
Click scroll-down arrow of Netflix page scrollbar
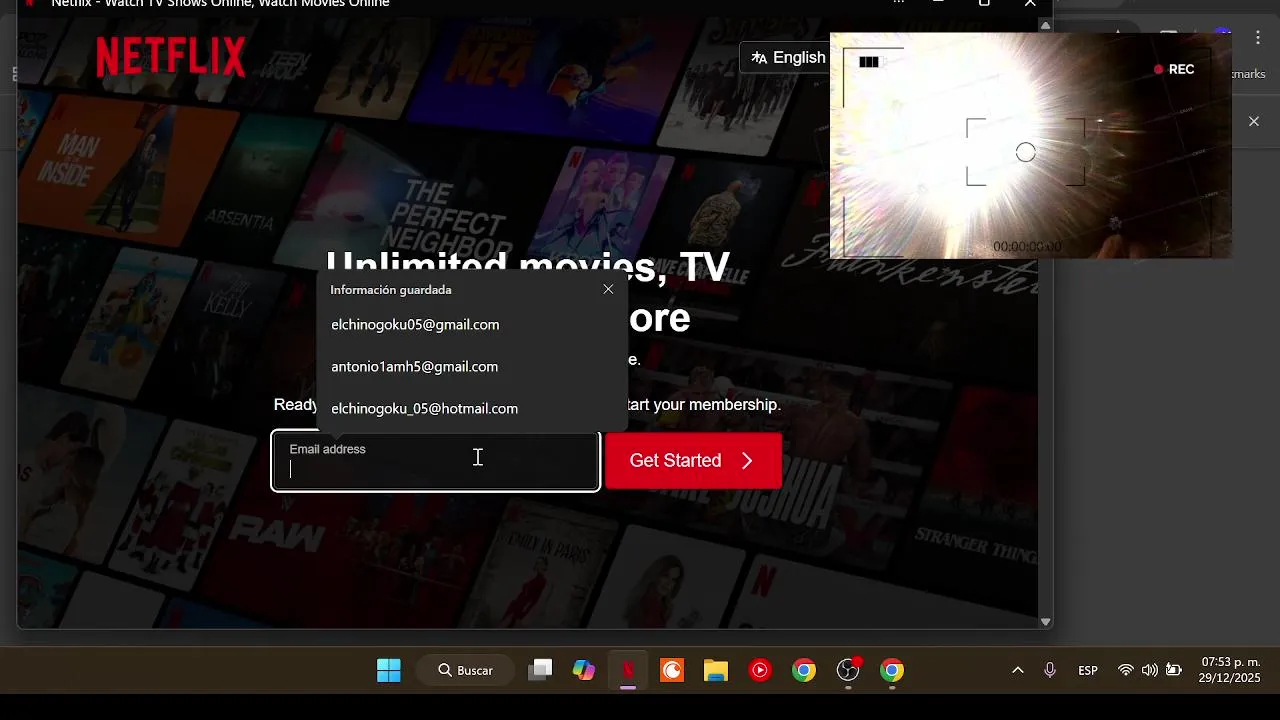tap(1045, 621)
